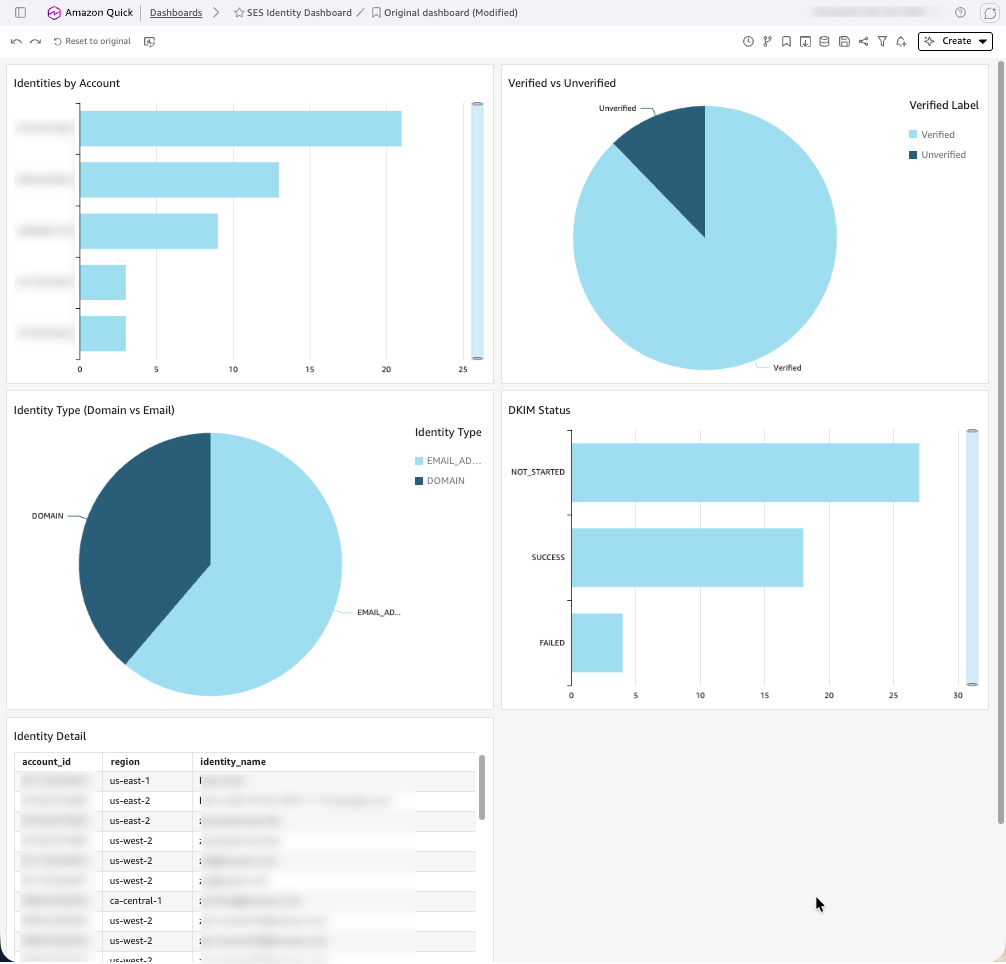Click the longest bar in Identities by Account
This screenshot has height=964, width=1006.
tap(241, 128)
